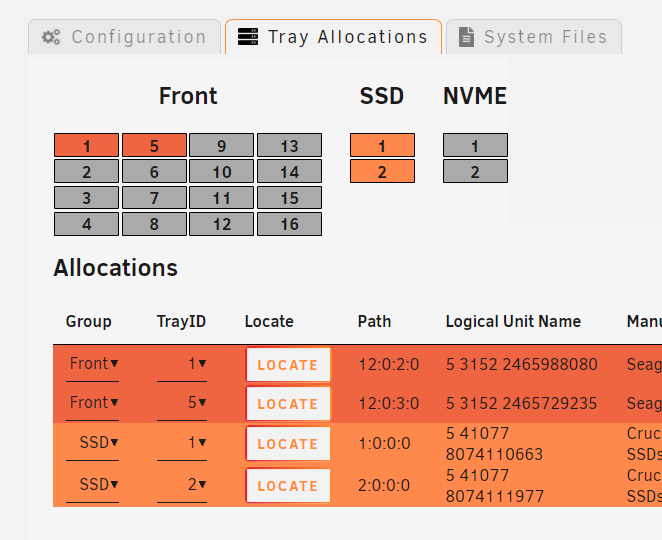Click path value 12:0:2:0

tap(389, 364)
